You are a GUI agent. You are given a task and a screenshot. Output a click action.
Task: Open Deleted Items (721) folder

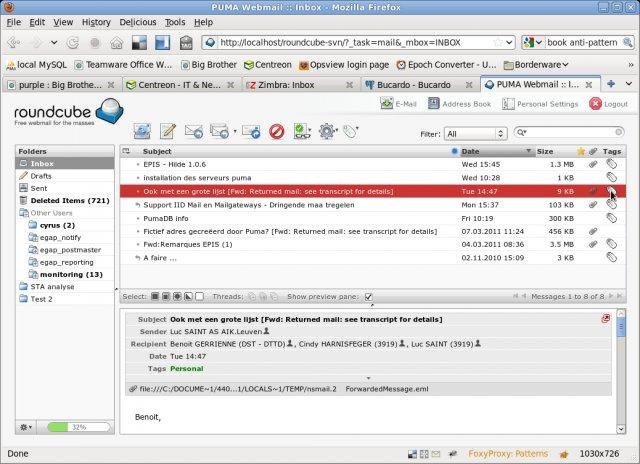coord(65,200)
